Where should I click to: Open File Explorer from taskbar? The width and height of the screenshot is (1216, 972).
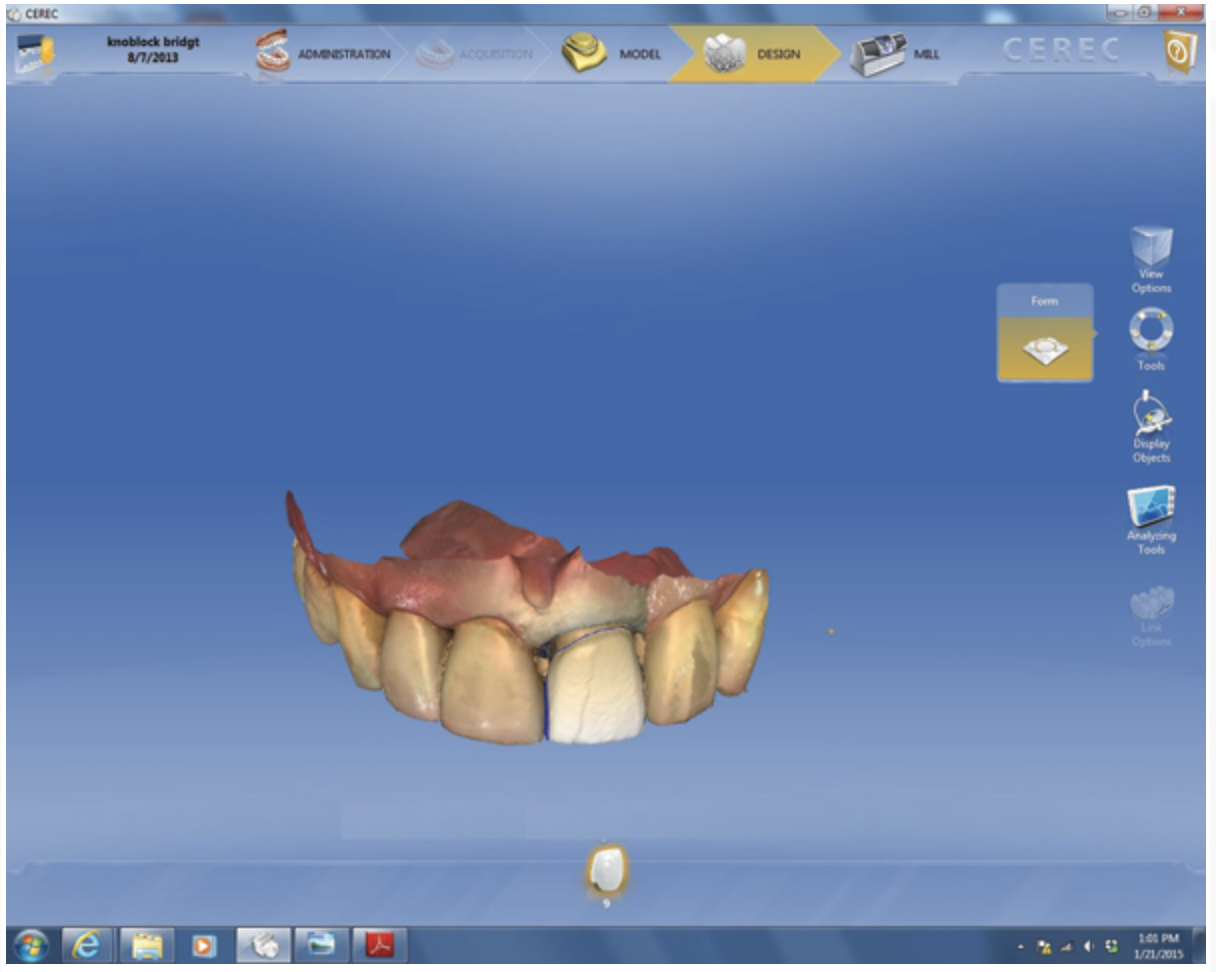tap(147, 945)
